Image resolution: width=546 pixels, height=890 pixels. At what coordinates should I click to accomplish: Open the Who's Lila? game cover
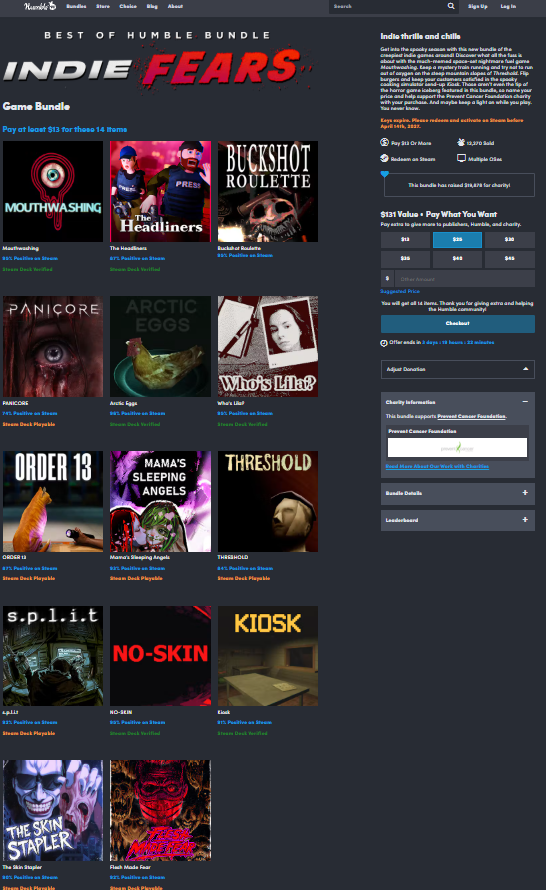268,347
